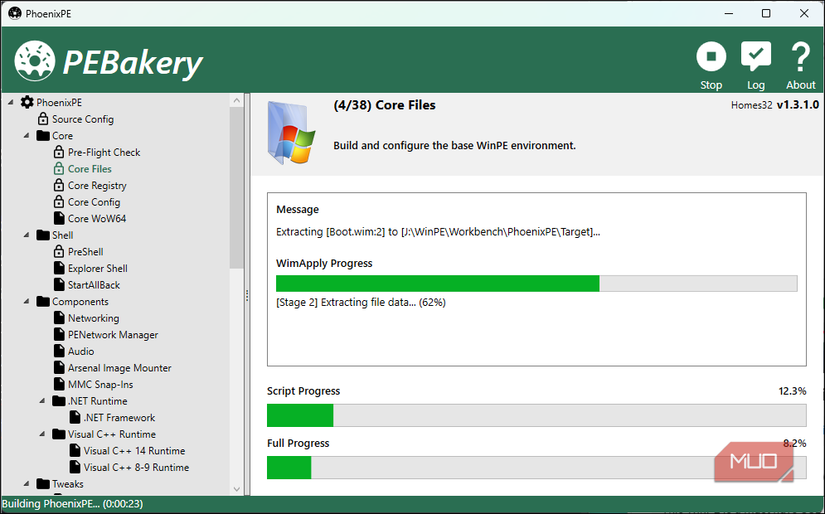Click the Script Progress bar
This screenshot has height=514, width=825.
coord(537,415)
